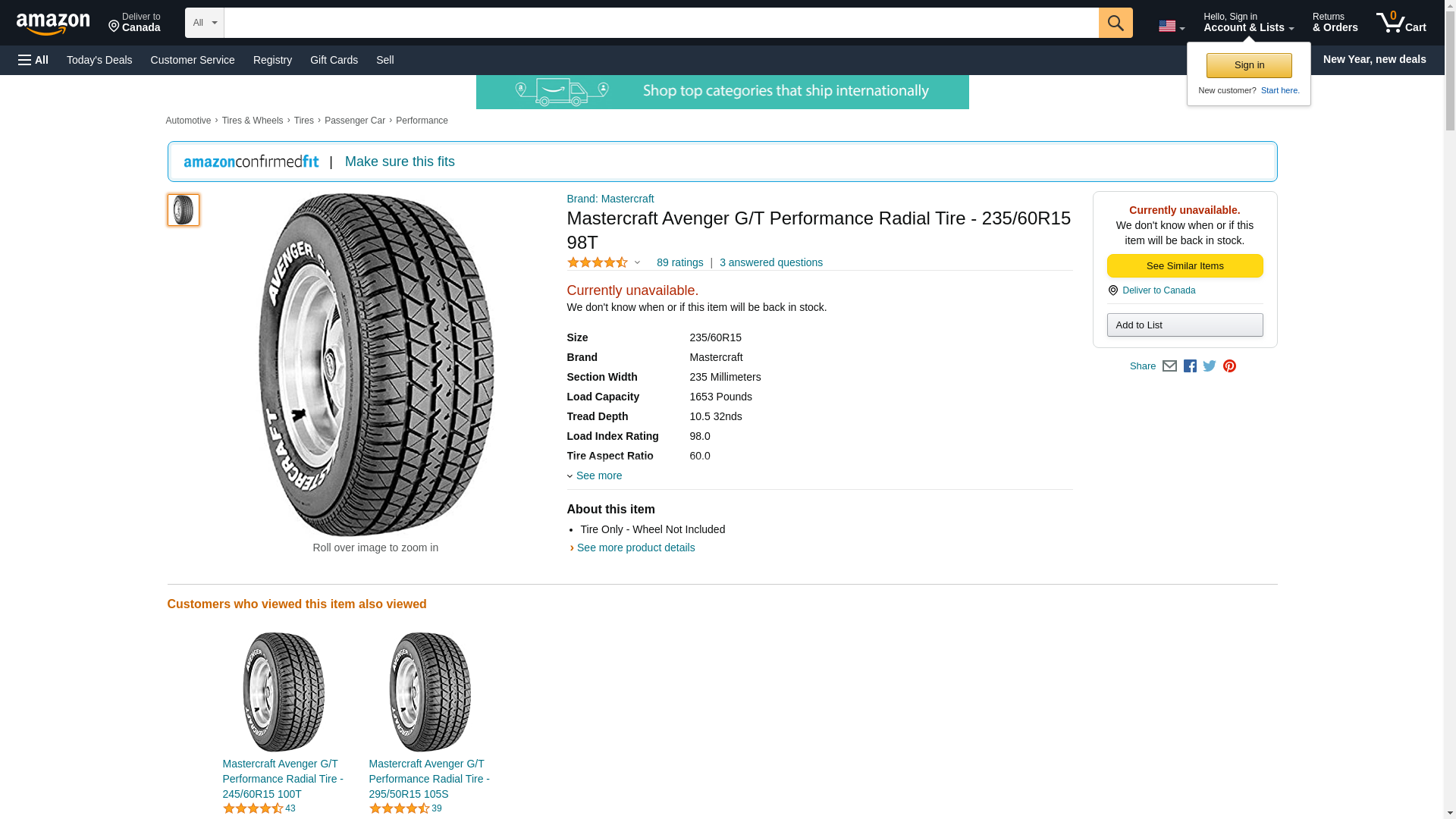Share product via email icon

(1169, 366)
